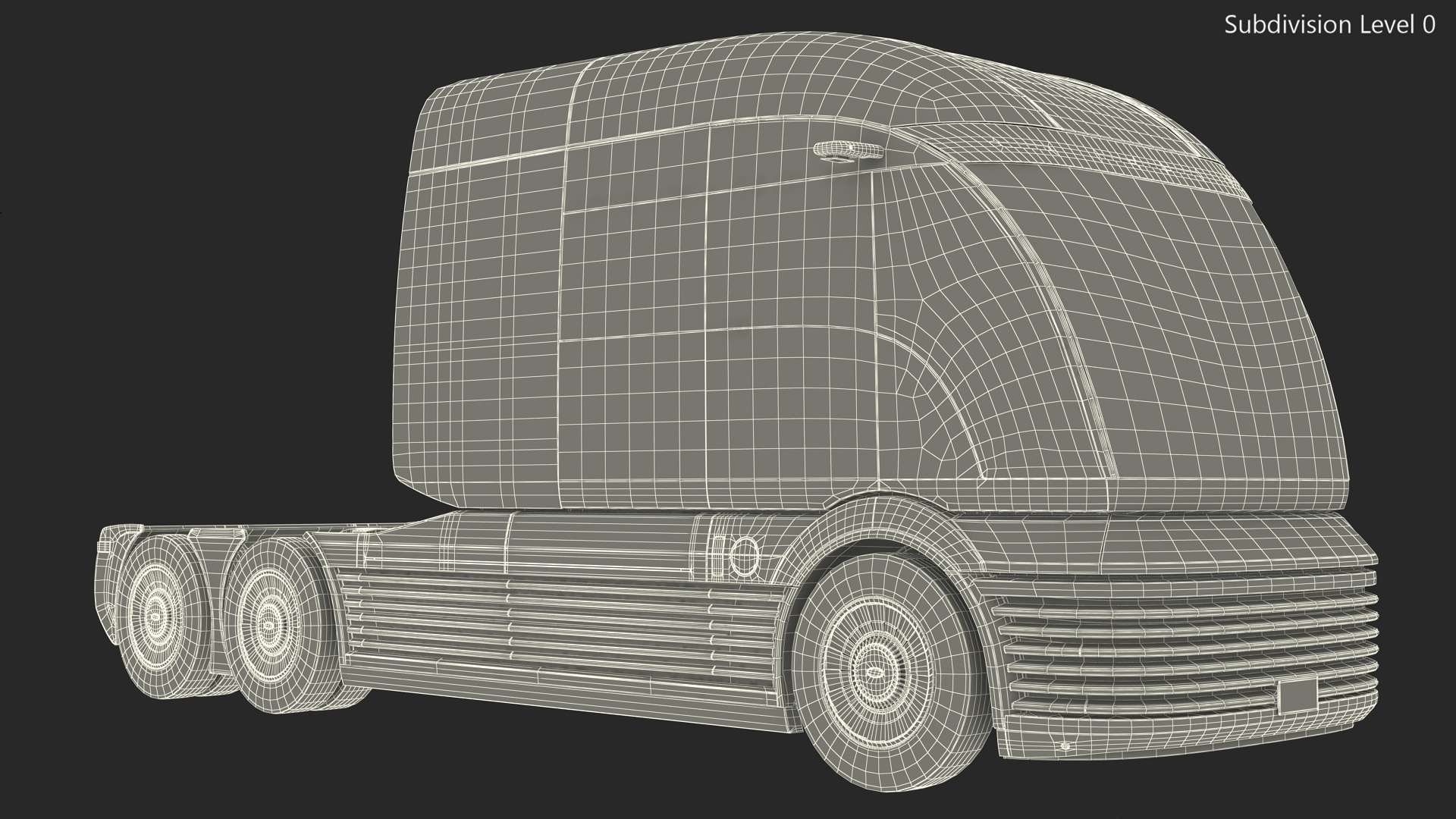The image size is (1456, 819).
Task: Select the middle rear wheel hub
Action: [x=268, y=626]
